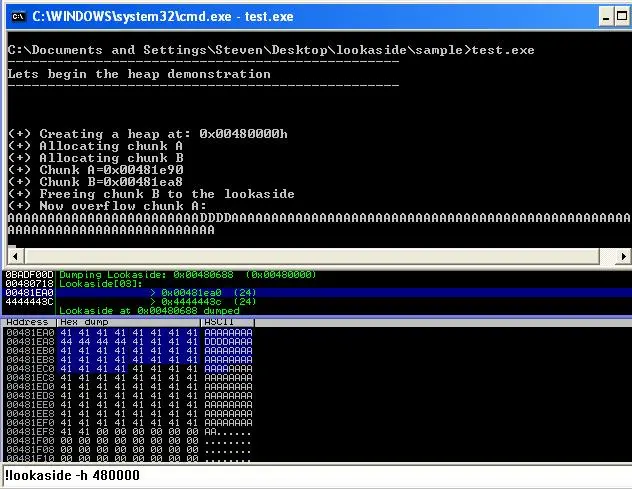Select hex dump row at address 00481EF8
Image resolution: width=632 pixels, height=489 pixels.
(x=129, y=432)
